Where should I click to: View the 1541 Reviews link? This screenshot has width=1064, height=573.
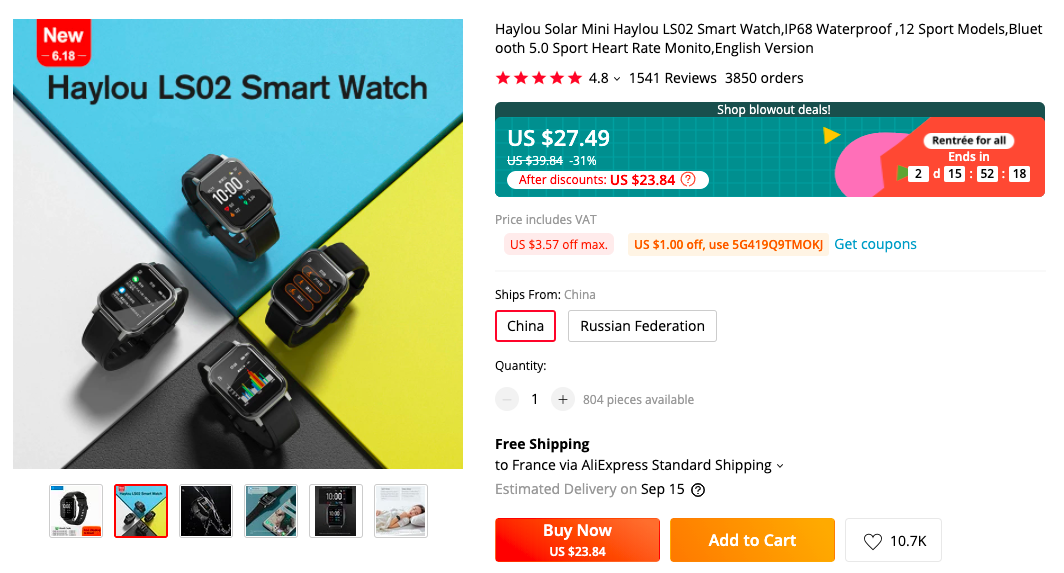672,78
